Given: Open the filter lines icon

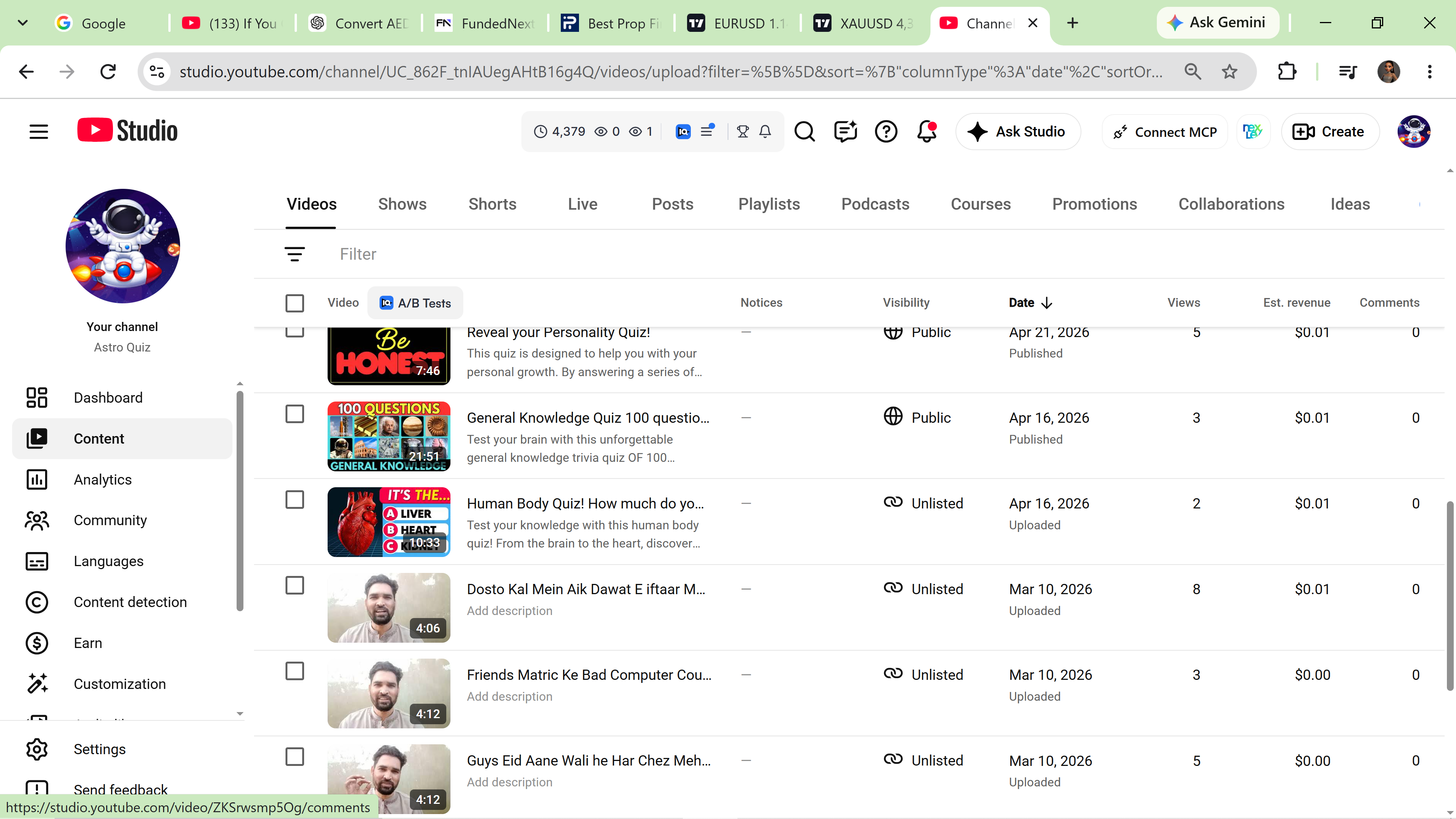Looking at the screenshot, I should click(295, 254).
